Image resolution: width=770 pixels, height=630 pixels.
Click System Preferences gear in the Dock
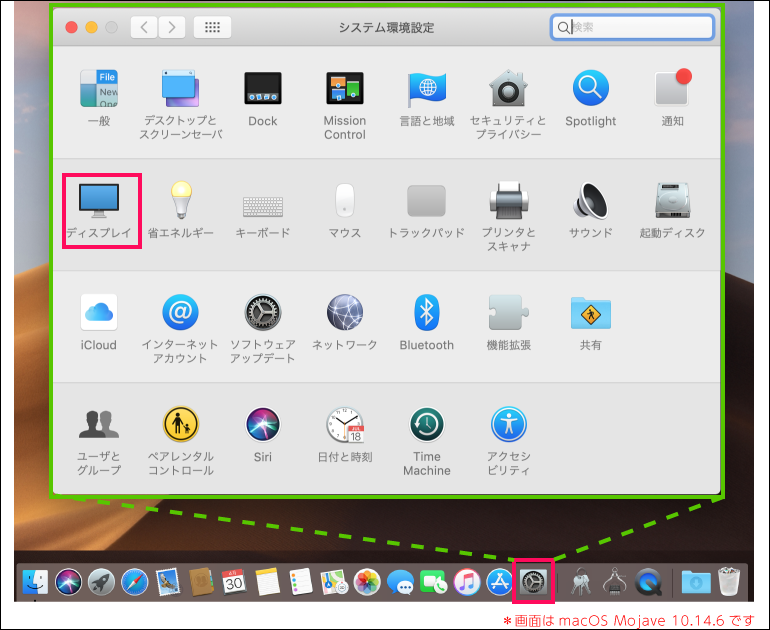[x=533, y=582]
